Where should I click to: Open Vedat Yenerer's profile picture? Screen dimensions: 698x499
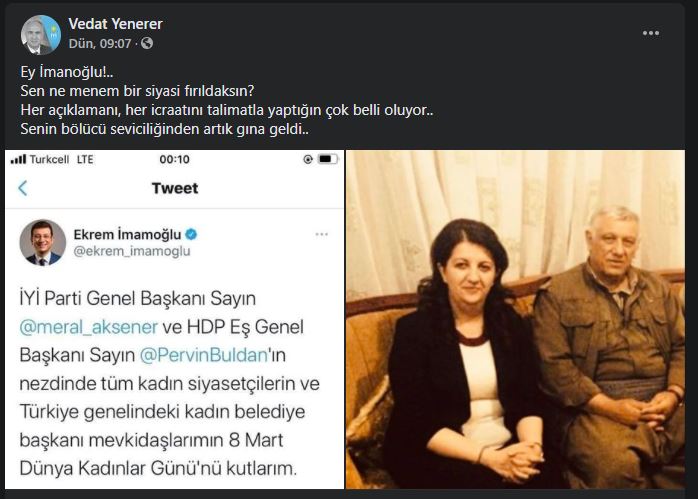[x=41, y=35]
